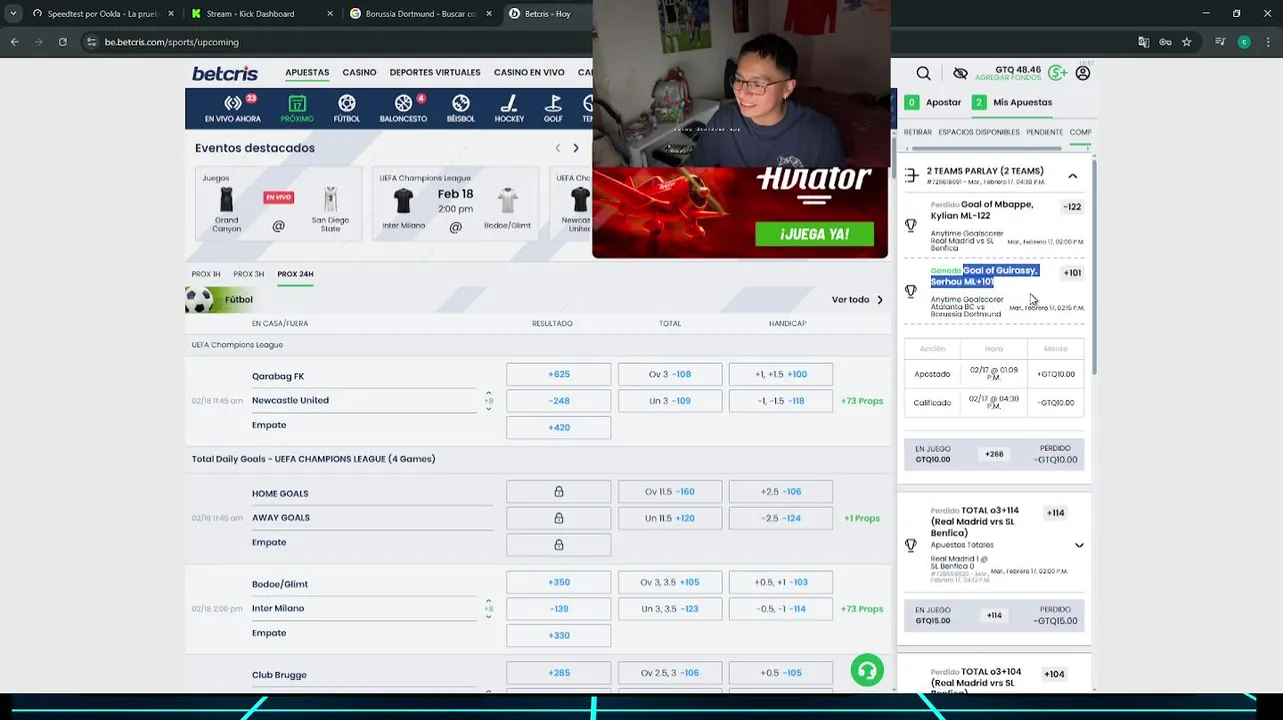Show previous featured events with left arrow
The image size is (1283, 720).
point(558,148)
